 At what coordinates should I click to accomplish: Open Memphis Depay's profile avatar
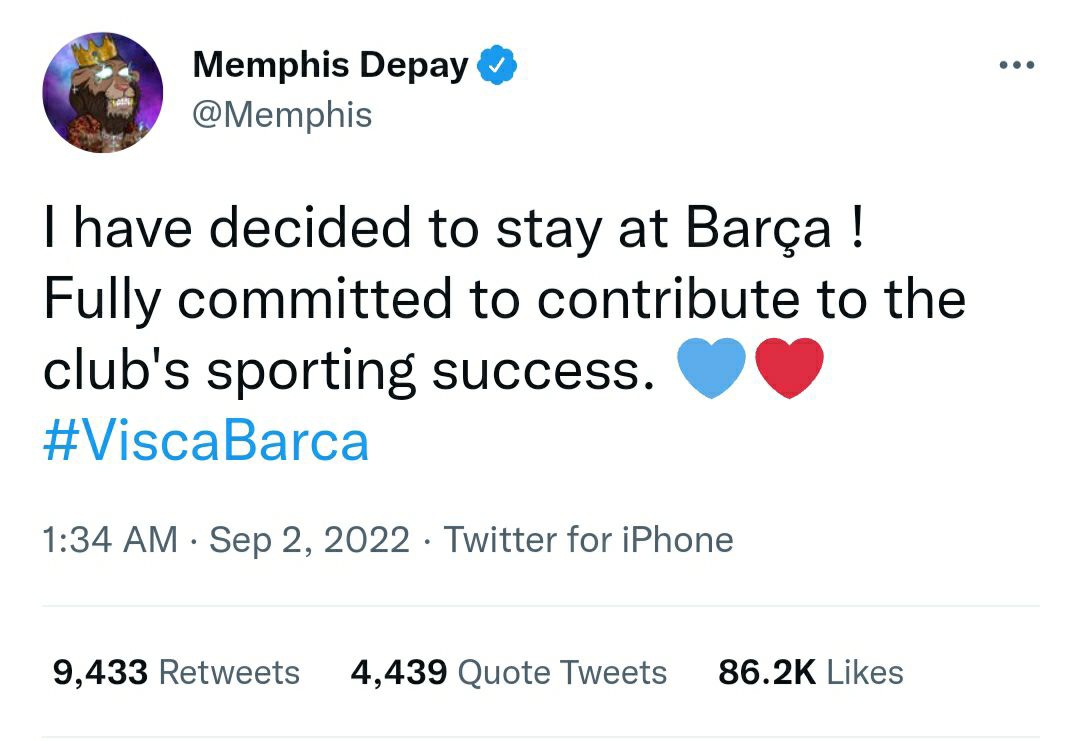[102, 92]
